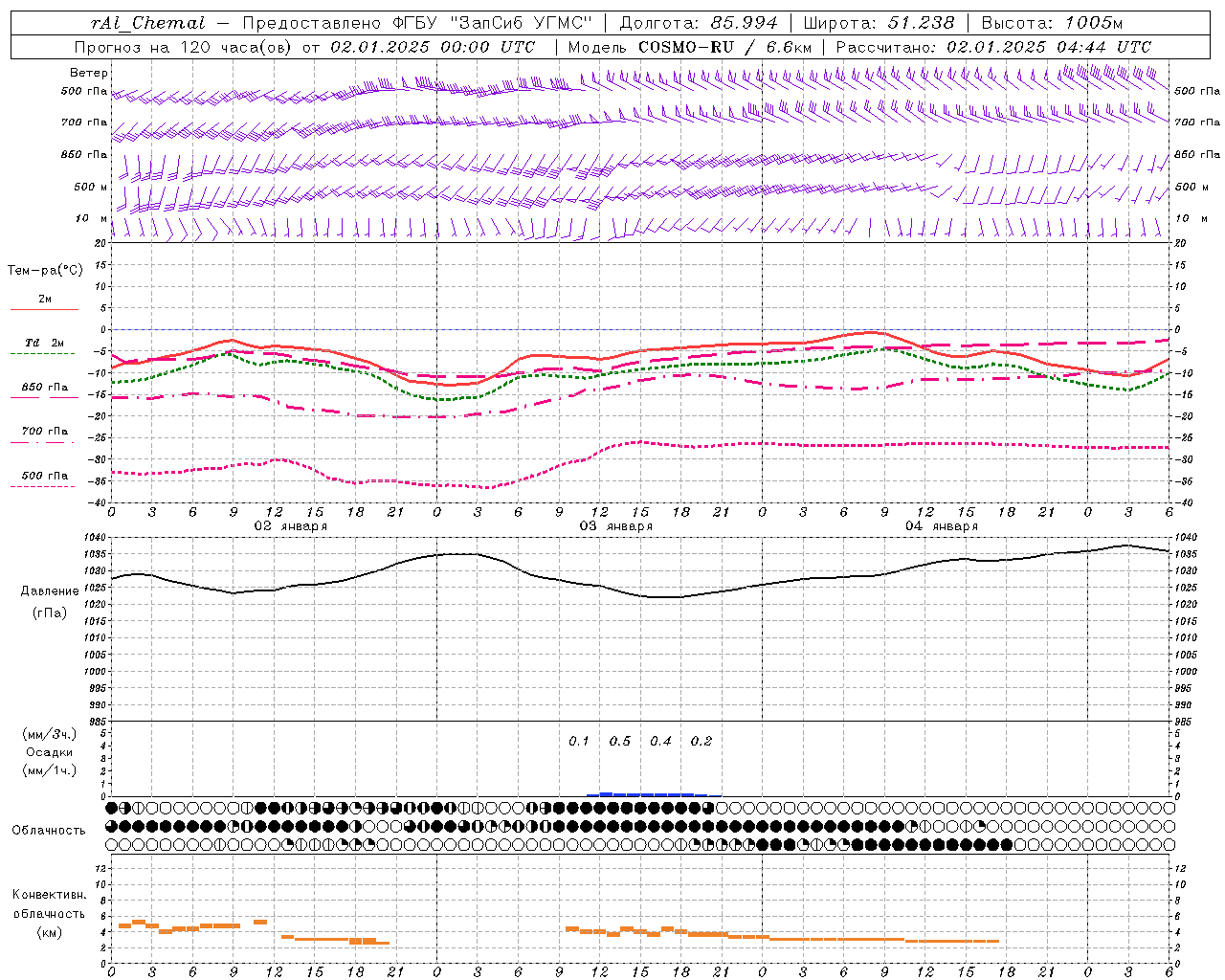
Task: Click the Конвективн. label text
Action: click(49, 895)
